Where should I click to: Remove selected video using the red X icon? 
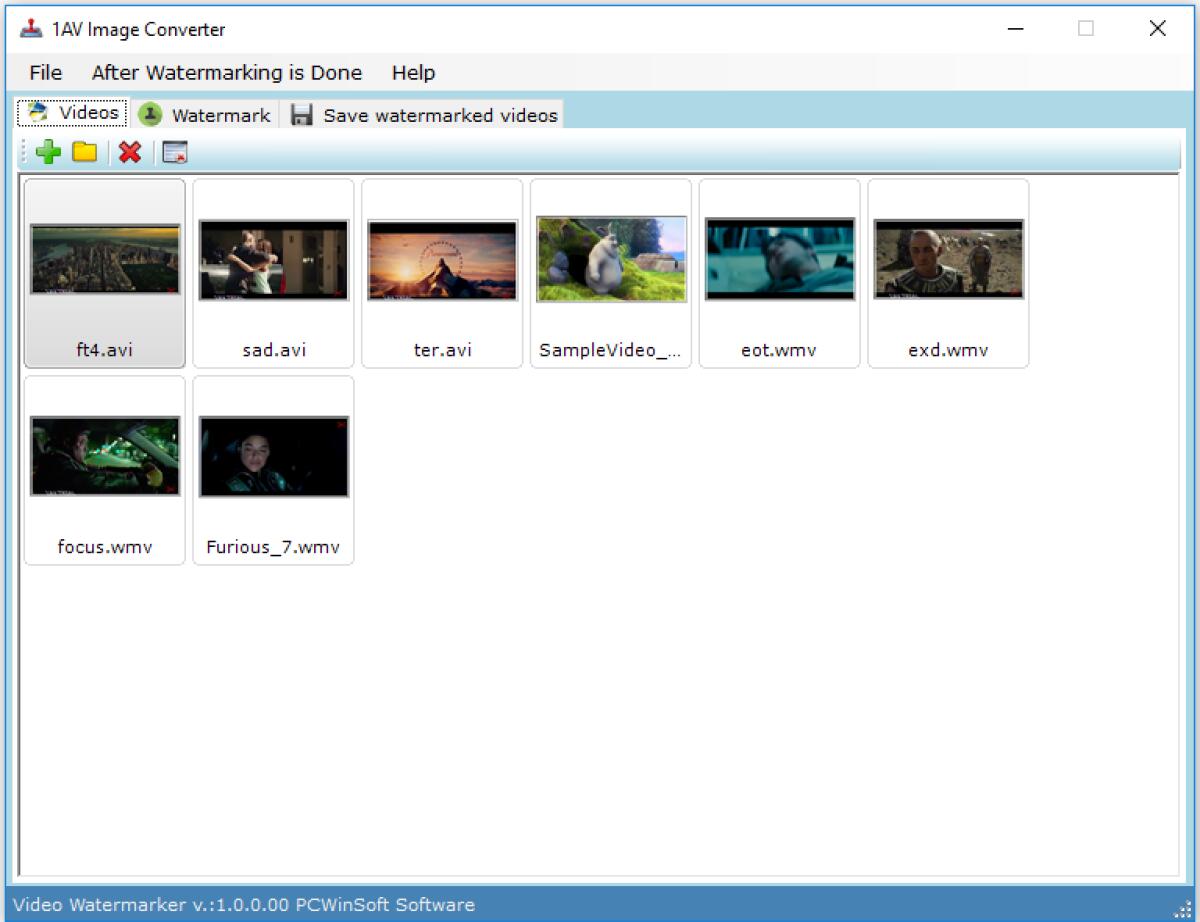coord(128,152)
